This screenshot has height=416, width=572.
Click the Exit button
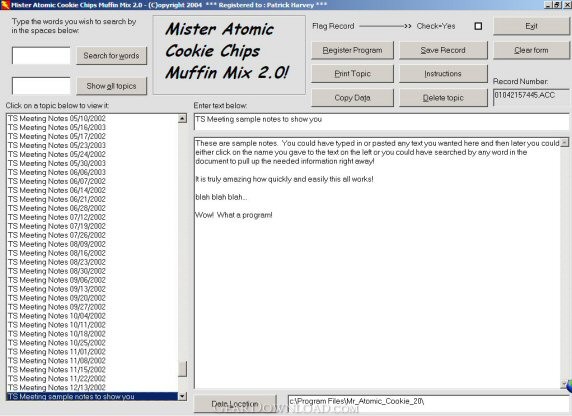tap(531, 26)
